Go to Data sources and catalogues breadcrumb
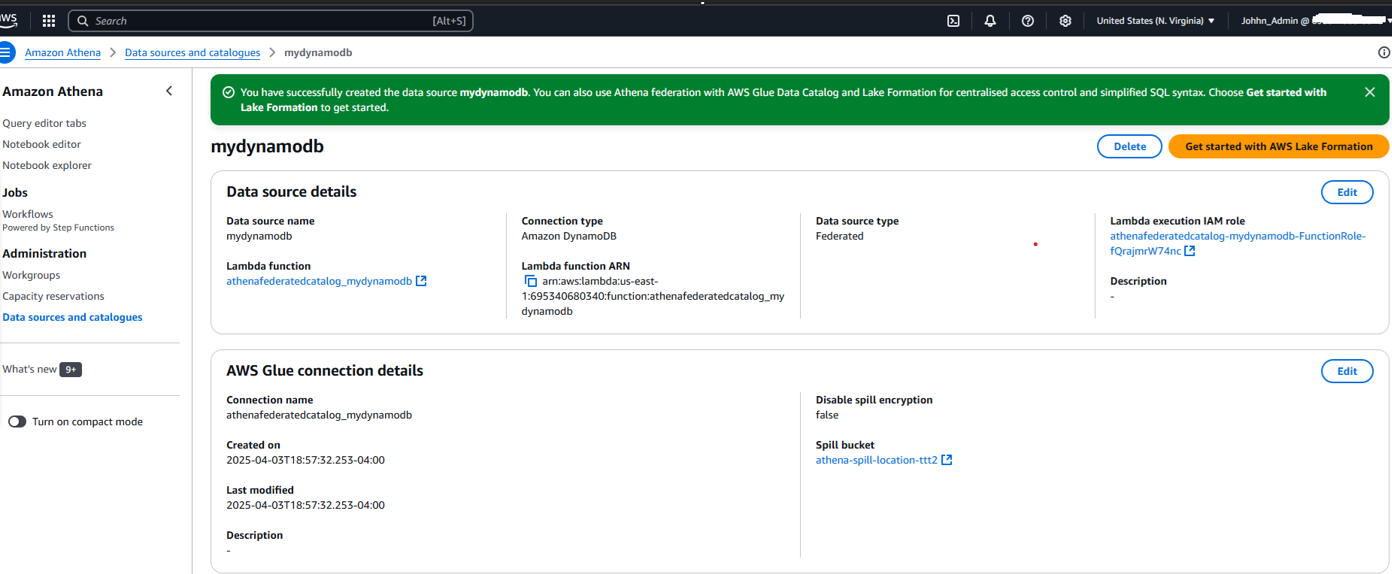This screenshot has height=574, width=1392. [x=192, y=53]
